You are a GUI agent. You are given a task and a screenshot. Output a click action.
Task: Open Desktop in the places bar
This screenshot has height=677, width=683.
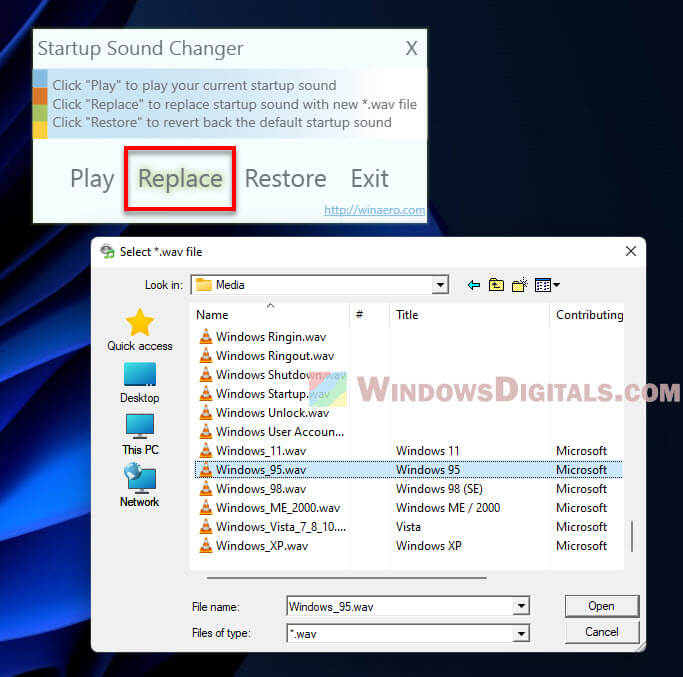point(140,383)
